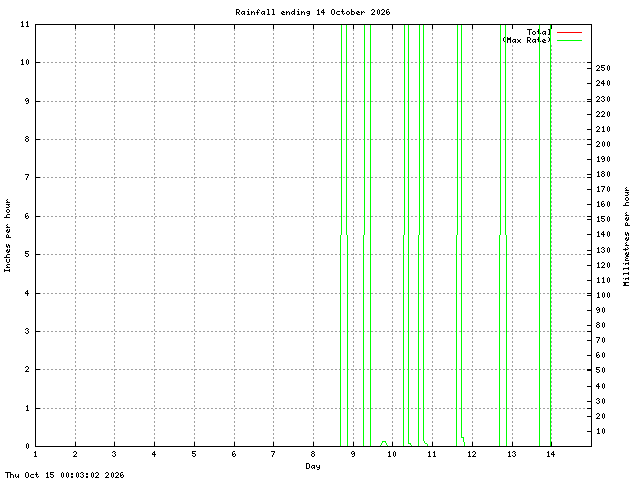This screenshot has width=640, height=480.
Task: Click the left y-axis value 7
Action: [x=27, y=177]
